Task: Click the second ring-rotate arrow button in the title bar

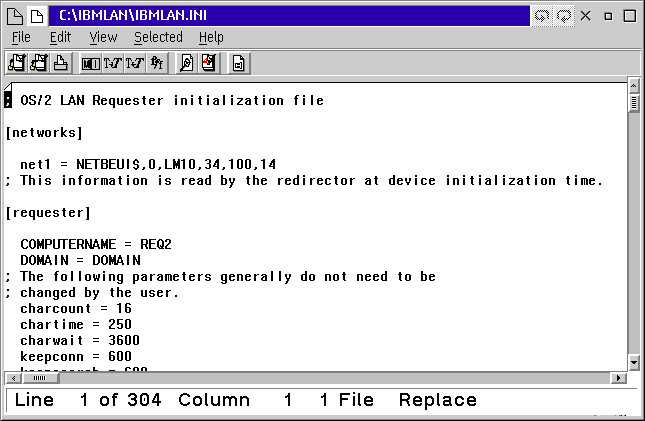Action: tap(564, 16)
